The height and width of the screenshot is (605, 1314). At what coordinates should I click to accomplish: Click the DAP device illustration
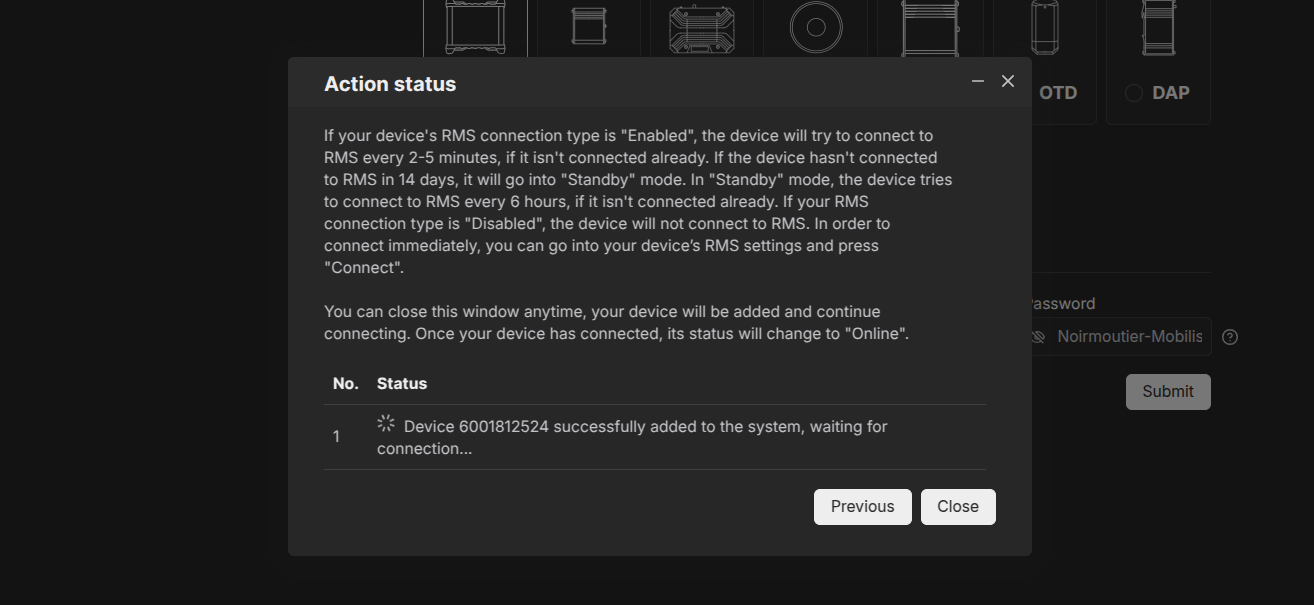1158,28
